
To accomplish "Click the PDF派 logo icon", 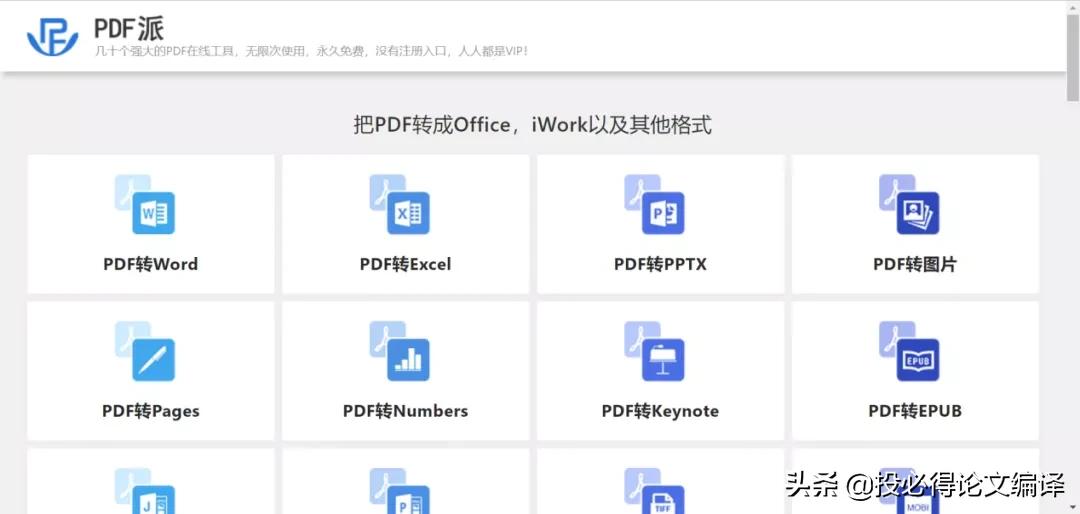I will point(52,36).
